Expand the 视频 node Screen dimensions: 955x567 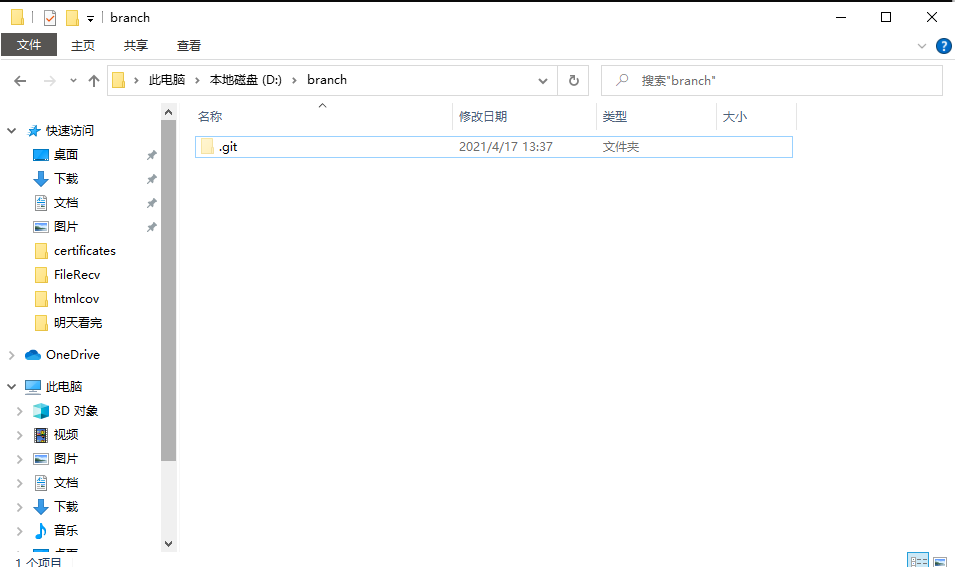19,435
